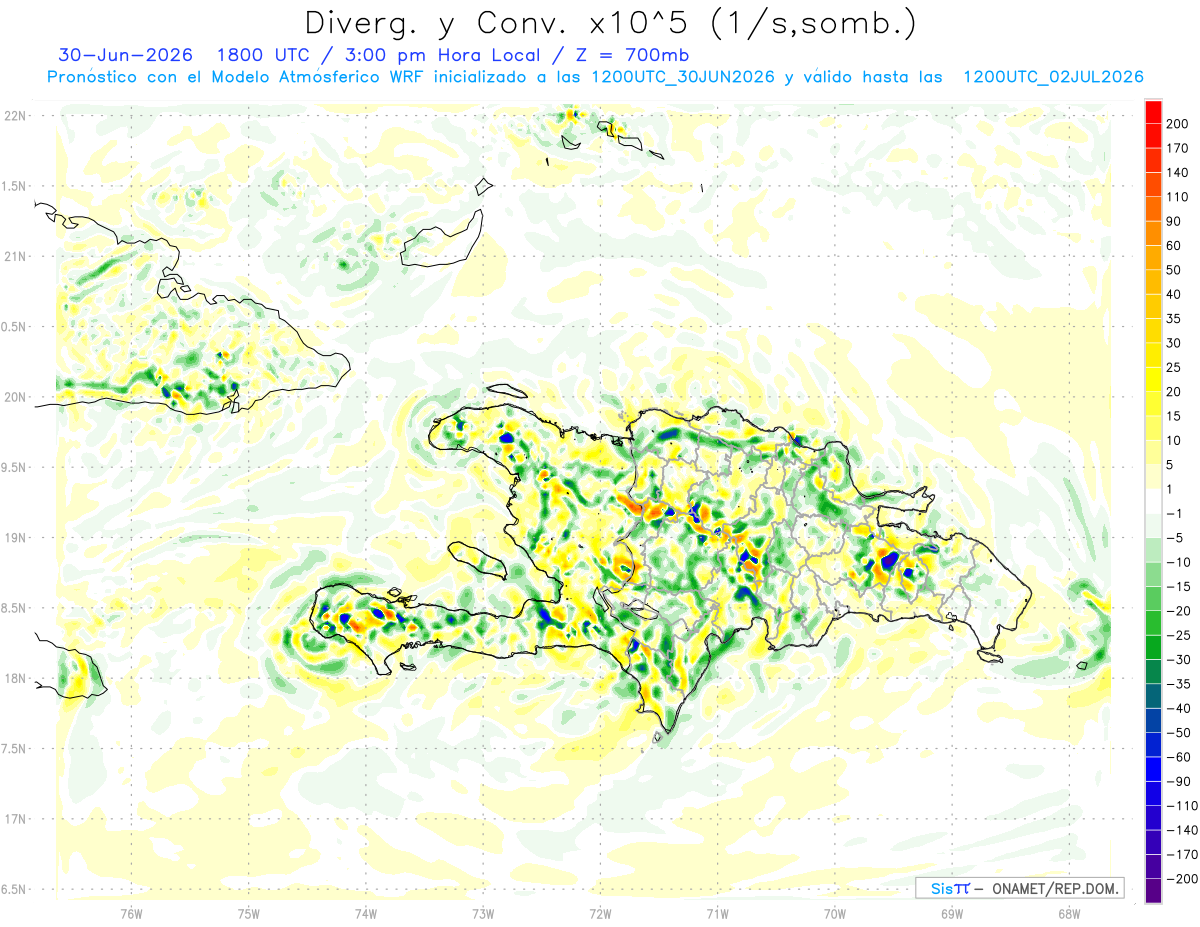Click the '-10' color scale label
This screenshot has height=927, width=1200.
[x=1177, y=563]
